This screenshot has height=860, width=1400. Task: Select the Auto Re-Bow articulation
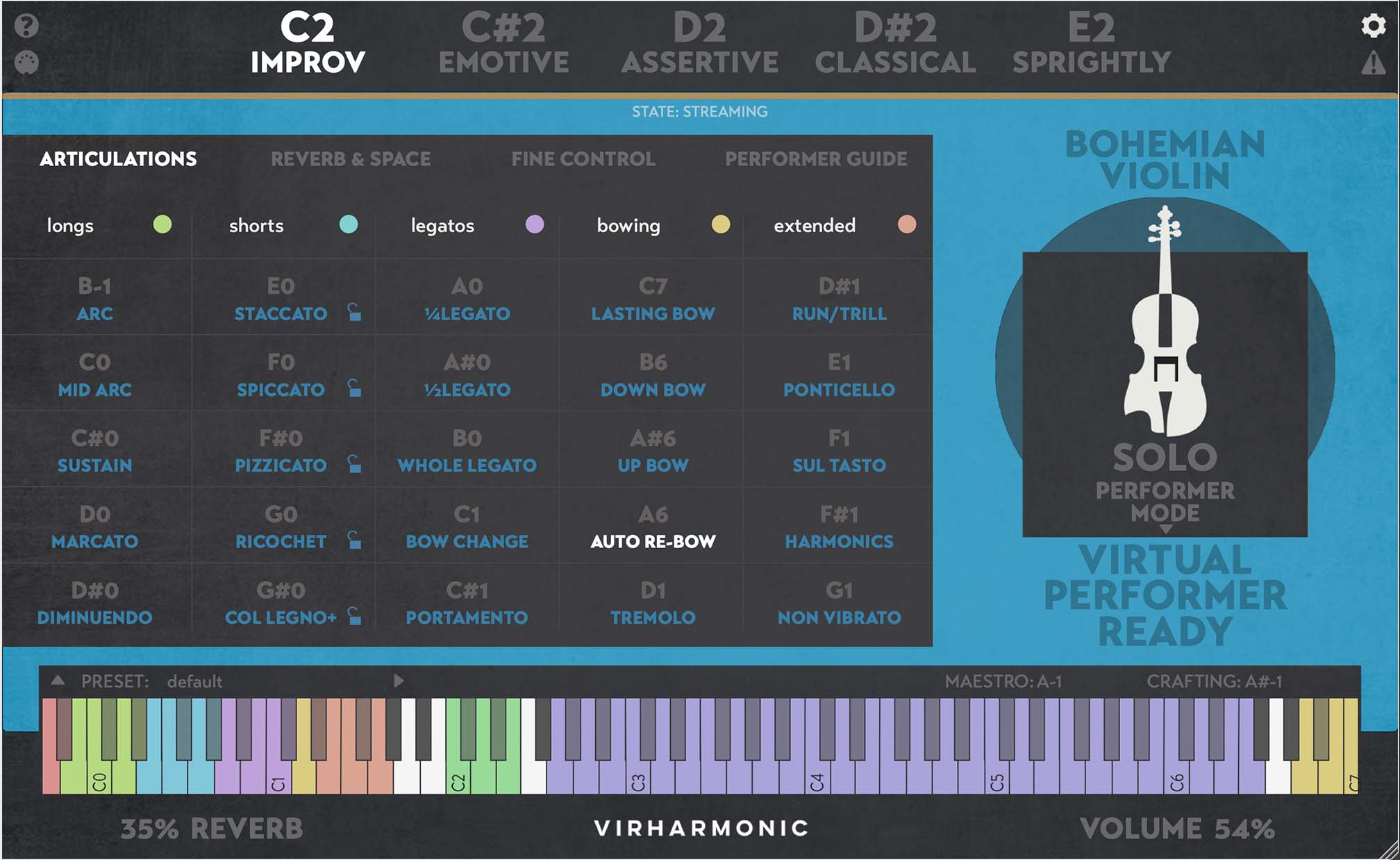tap(653, 541)
